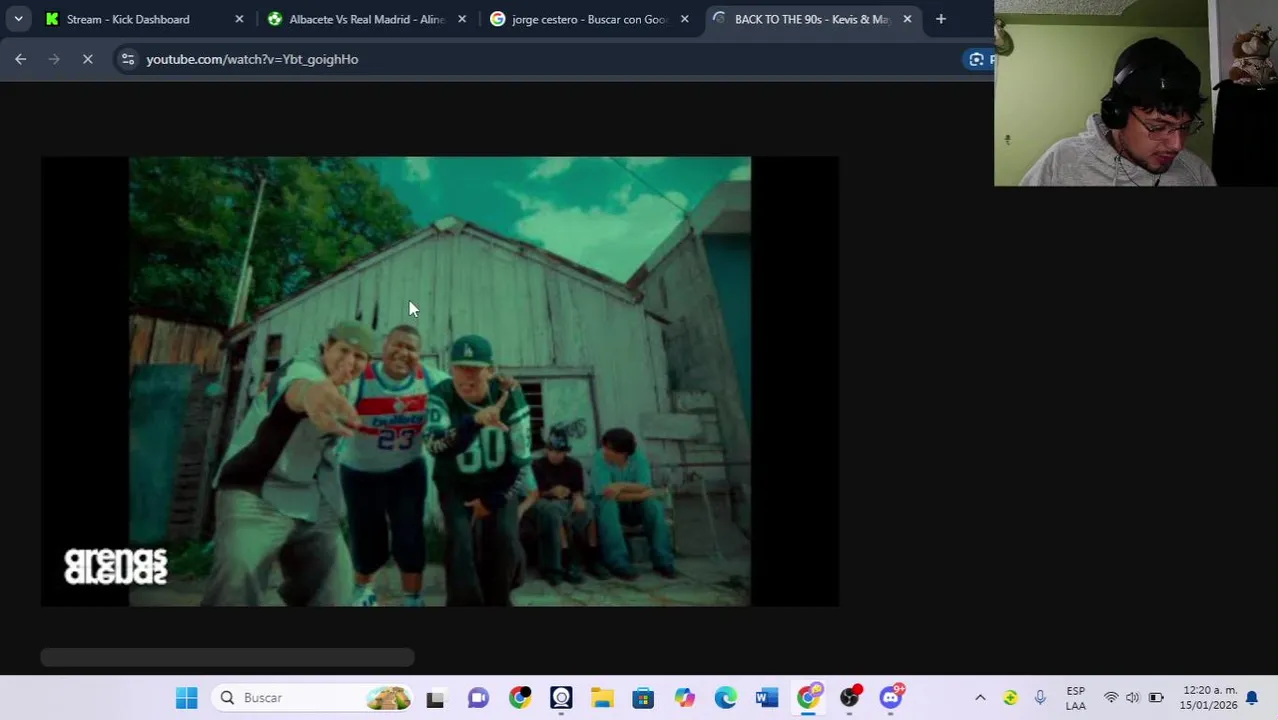Show hidden system tray icons

tap(980, 698)
